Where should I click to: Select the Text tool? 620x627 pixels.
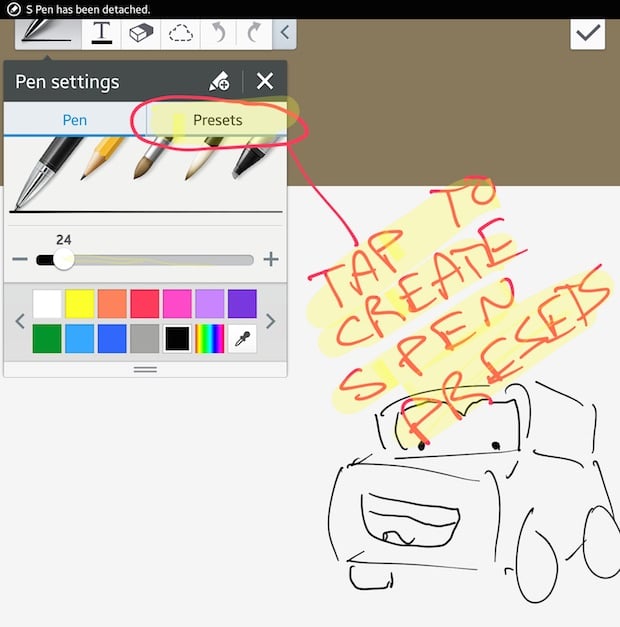(101, 32)
